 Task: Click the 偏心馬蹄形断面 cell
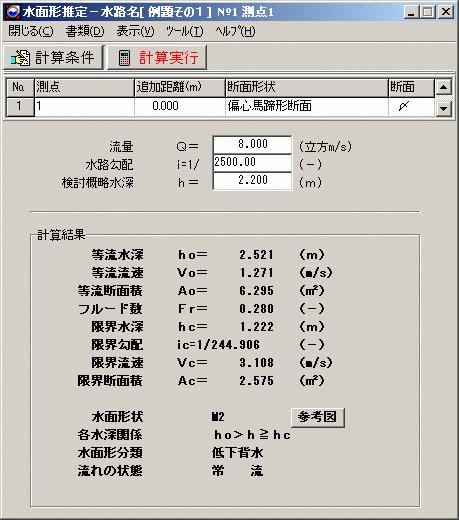(307, 107)
